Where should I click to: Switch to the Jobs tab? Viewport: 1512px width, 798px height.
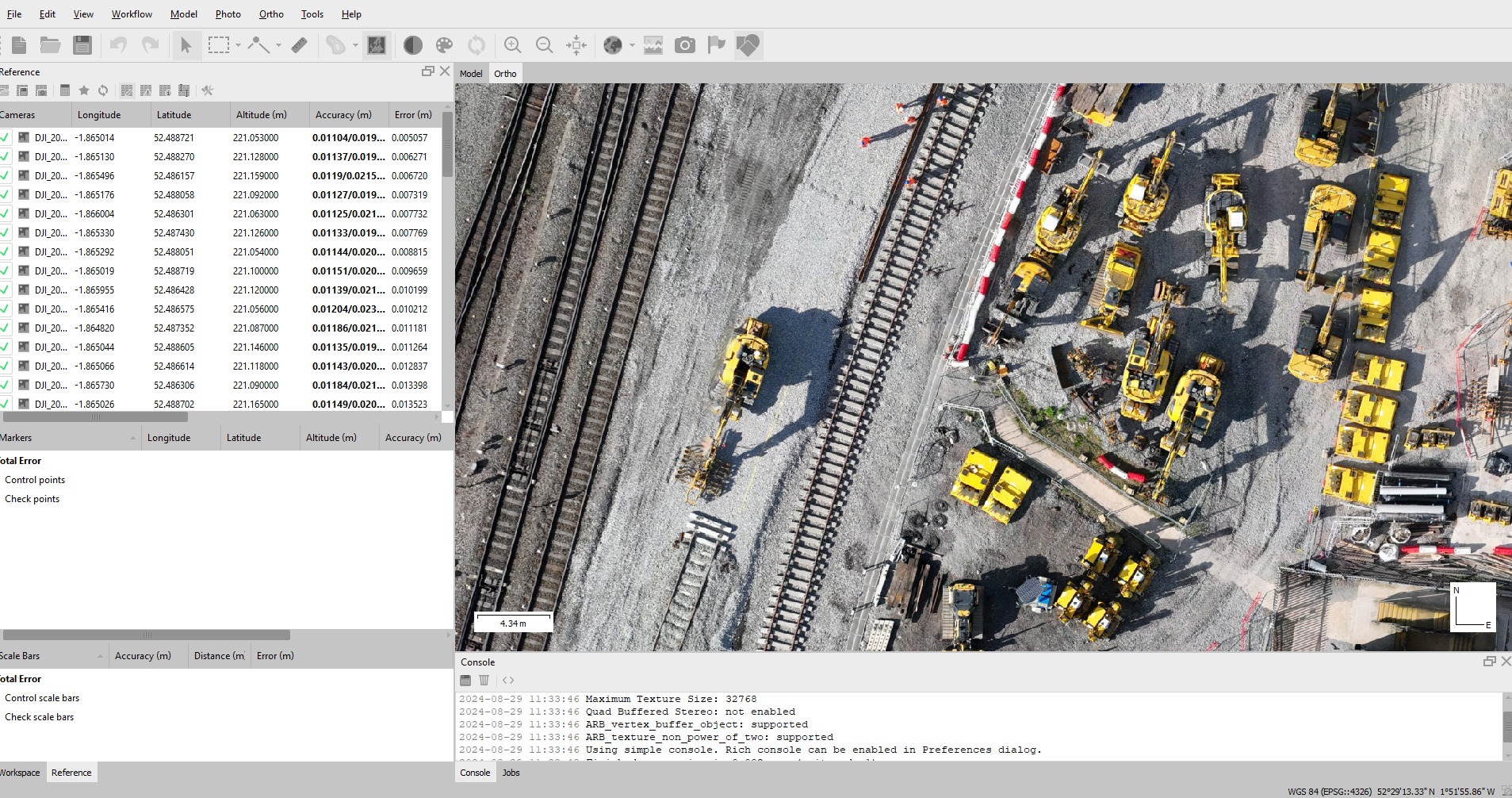pos(511,773)
